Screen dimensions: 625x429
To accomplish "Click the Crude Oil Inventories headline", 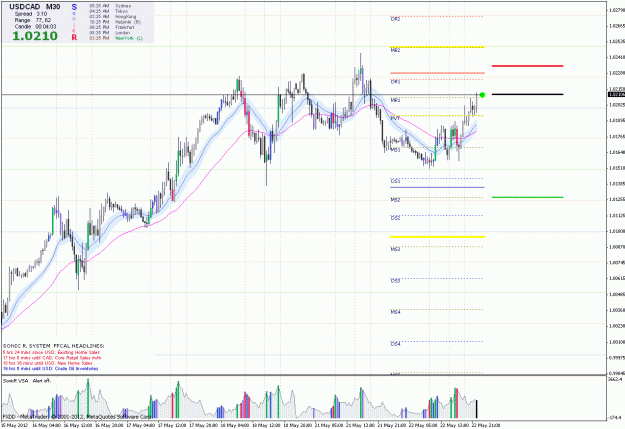I will (51, 369).
